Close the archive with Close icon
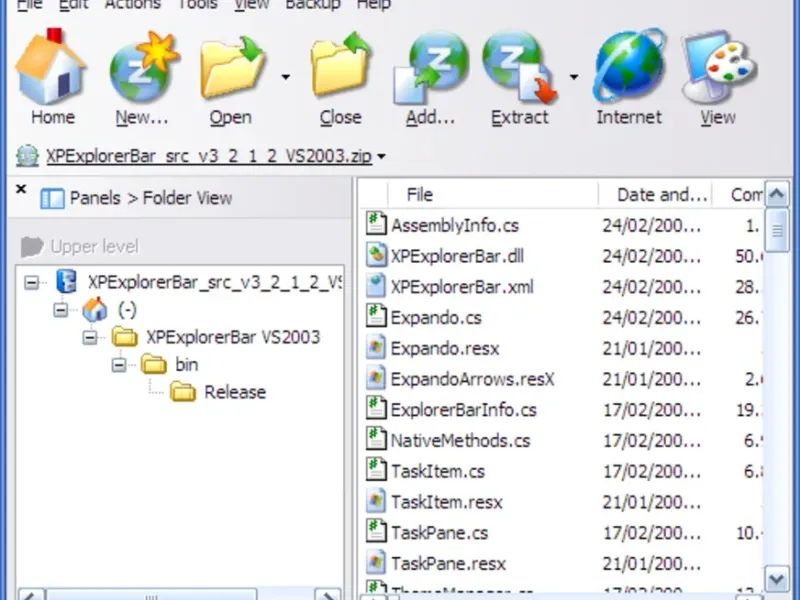Viewport: 800px width, 600px height. [x=340, y=65]
